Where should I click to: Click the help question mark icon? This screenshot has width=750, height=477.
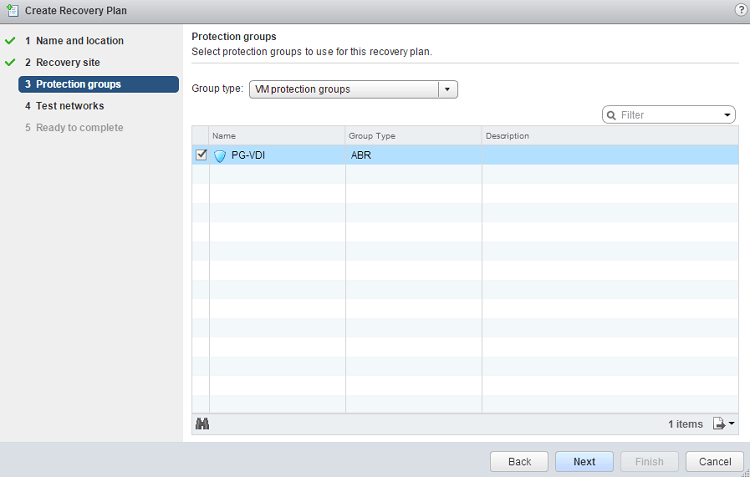740,9
